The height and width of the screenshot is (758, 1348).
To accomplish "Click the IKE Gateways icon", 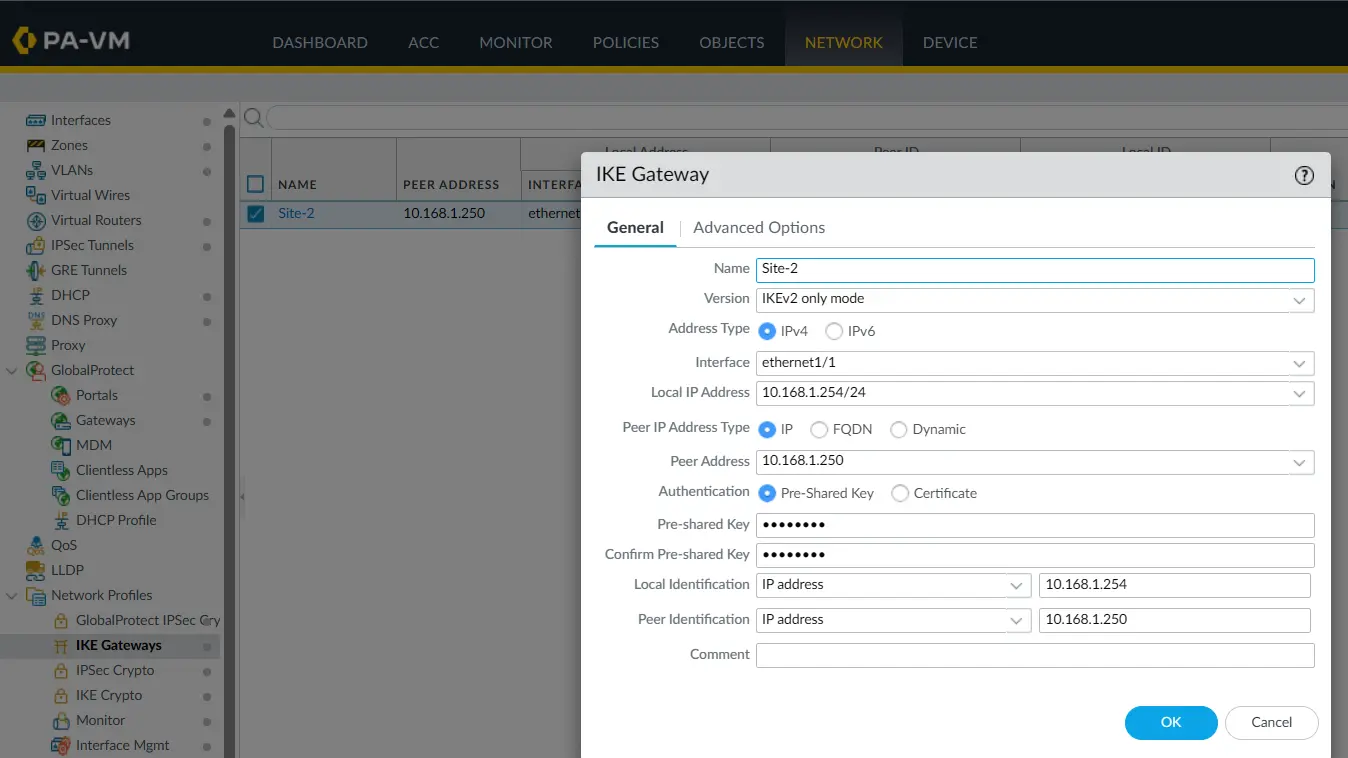I will [x=60, y=645].
